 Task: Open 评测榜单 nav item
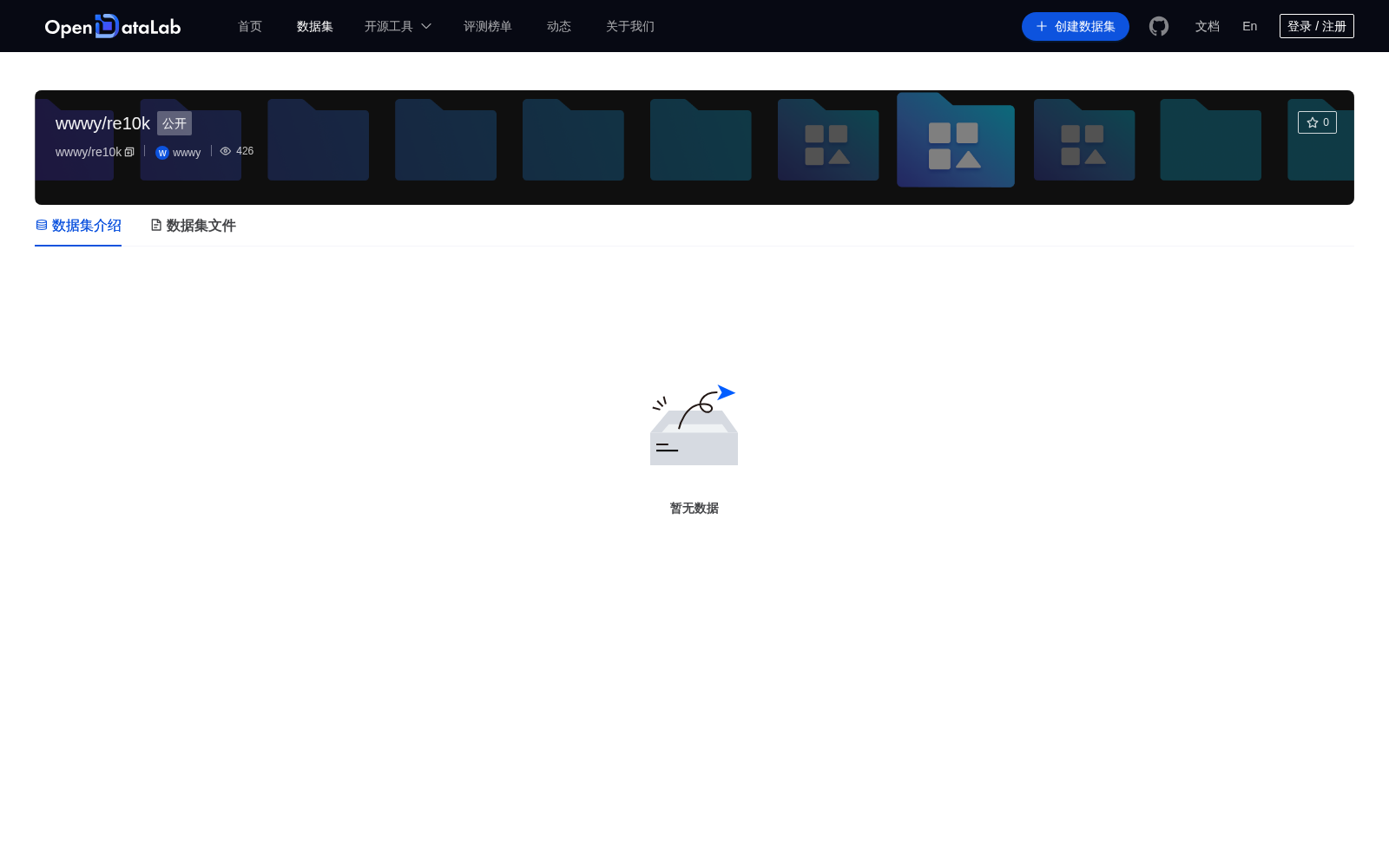point(488,26)
